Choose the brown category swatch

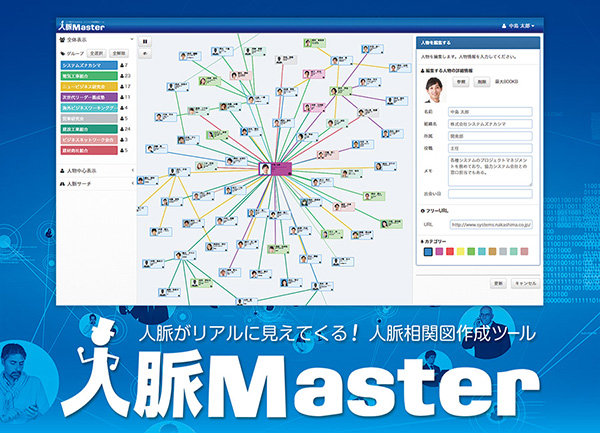tap(492, 251)
